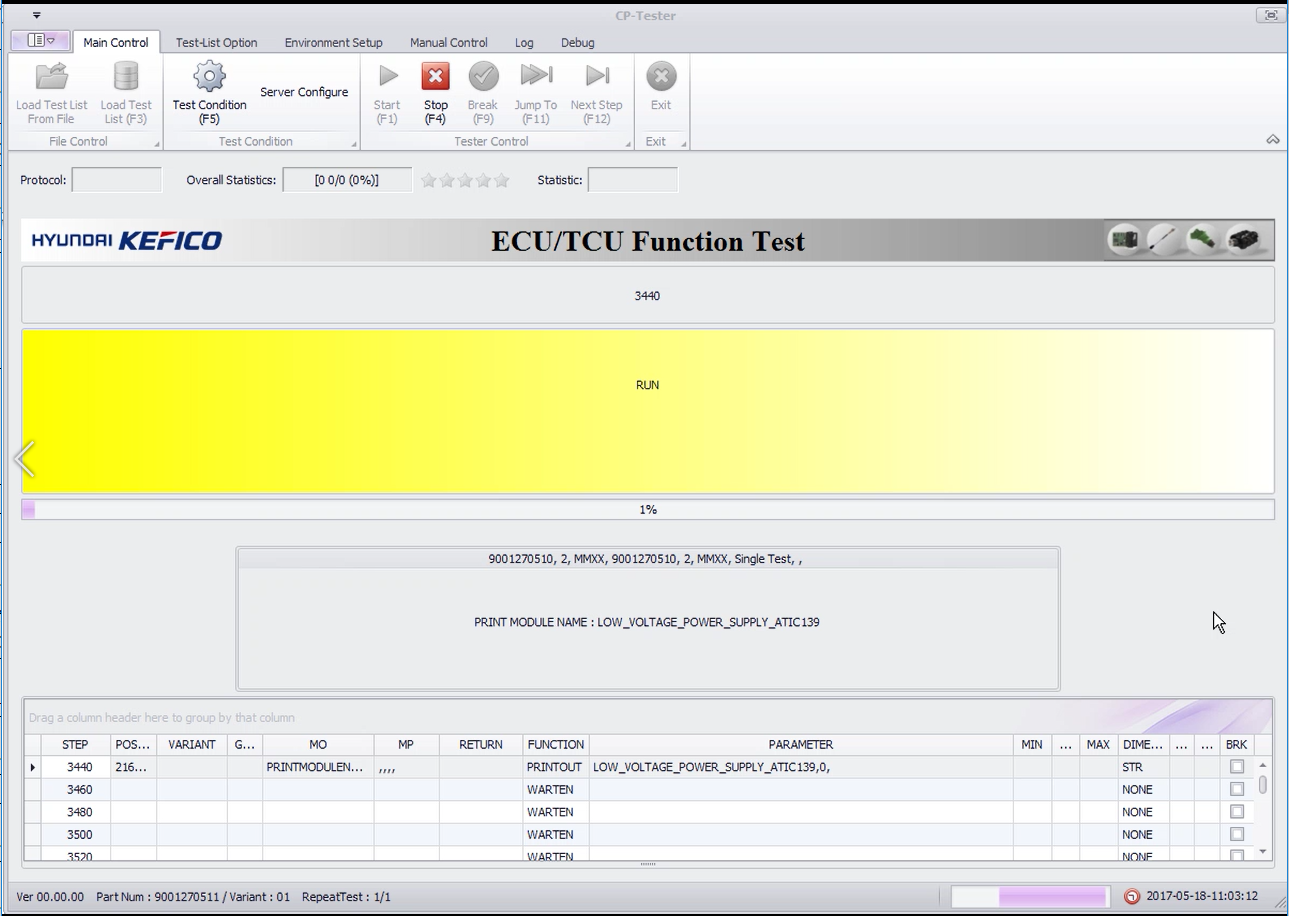Switch to the Environment Setup tab
Viewport: 1289px width, 916px height.
click(333, 42)
